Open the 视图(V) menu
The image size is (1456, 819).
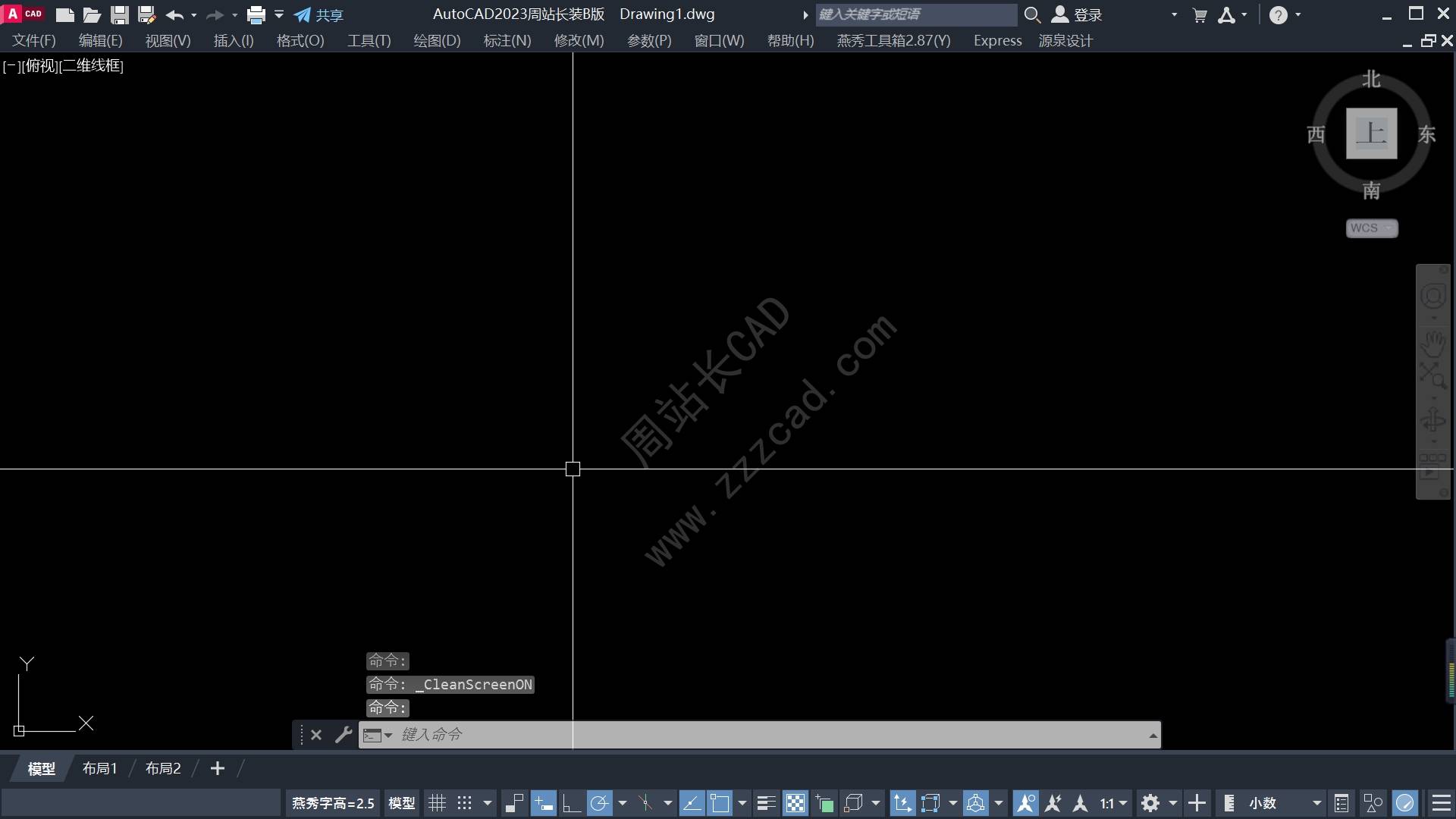point(168,41)
